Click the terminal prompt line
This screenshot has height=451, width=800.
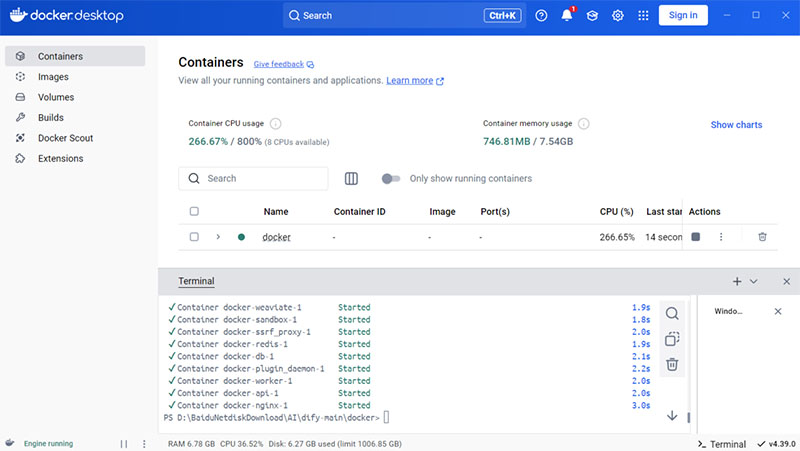[x=276, y=417]
